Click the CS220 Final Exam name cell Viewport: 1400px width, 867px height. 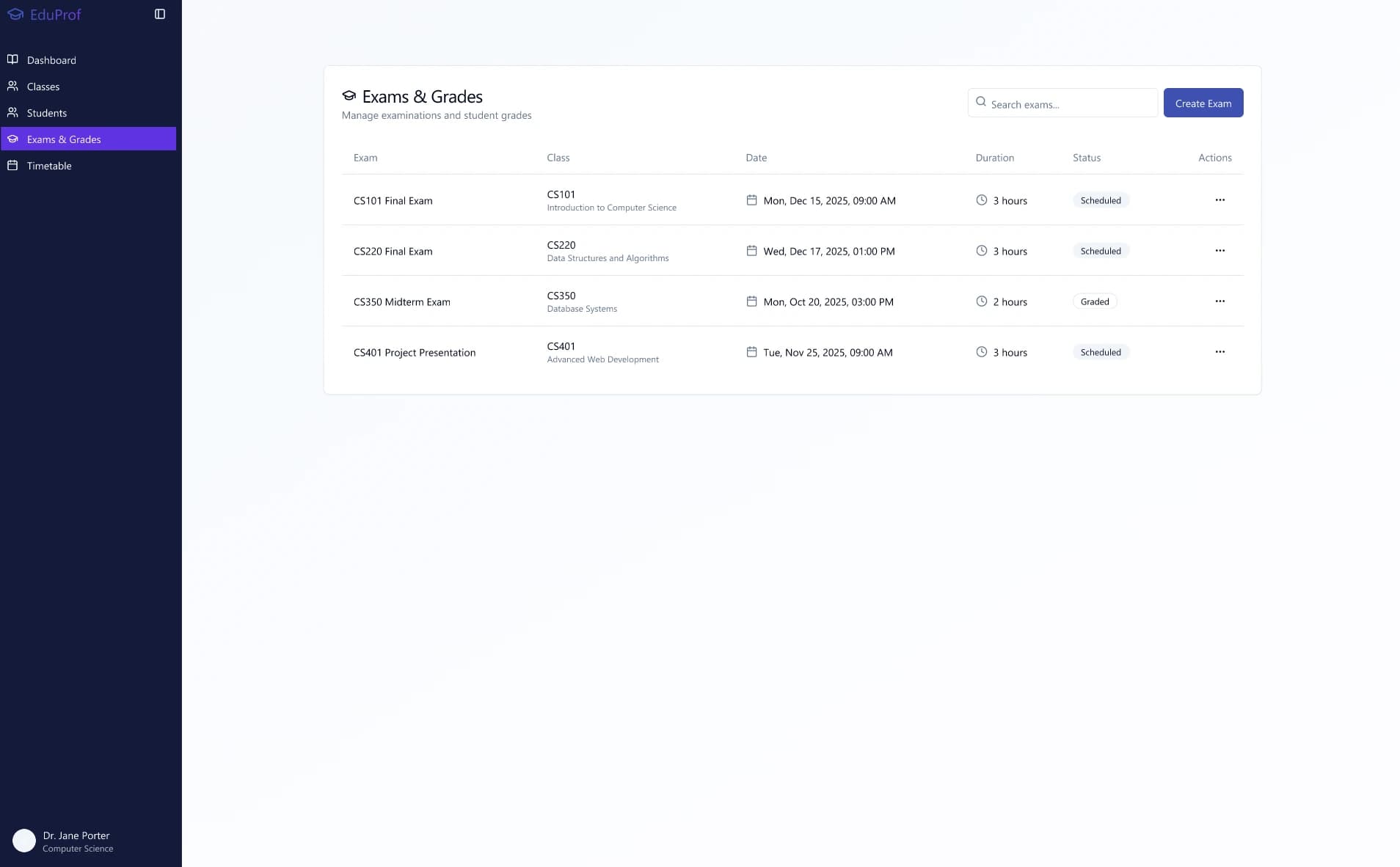tap(393, 251)
